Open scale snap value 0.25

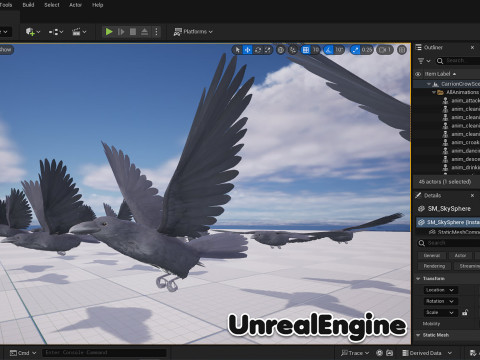367,50
